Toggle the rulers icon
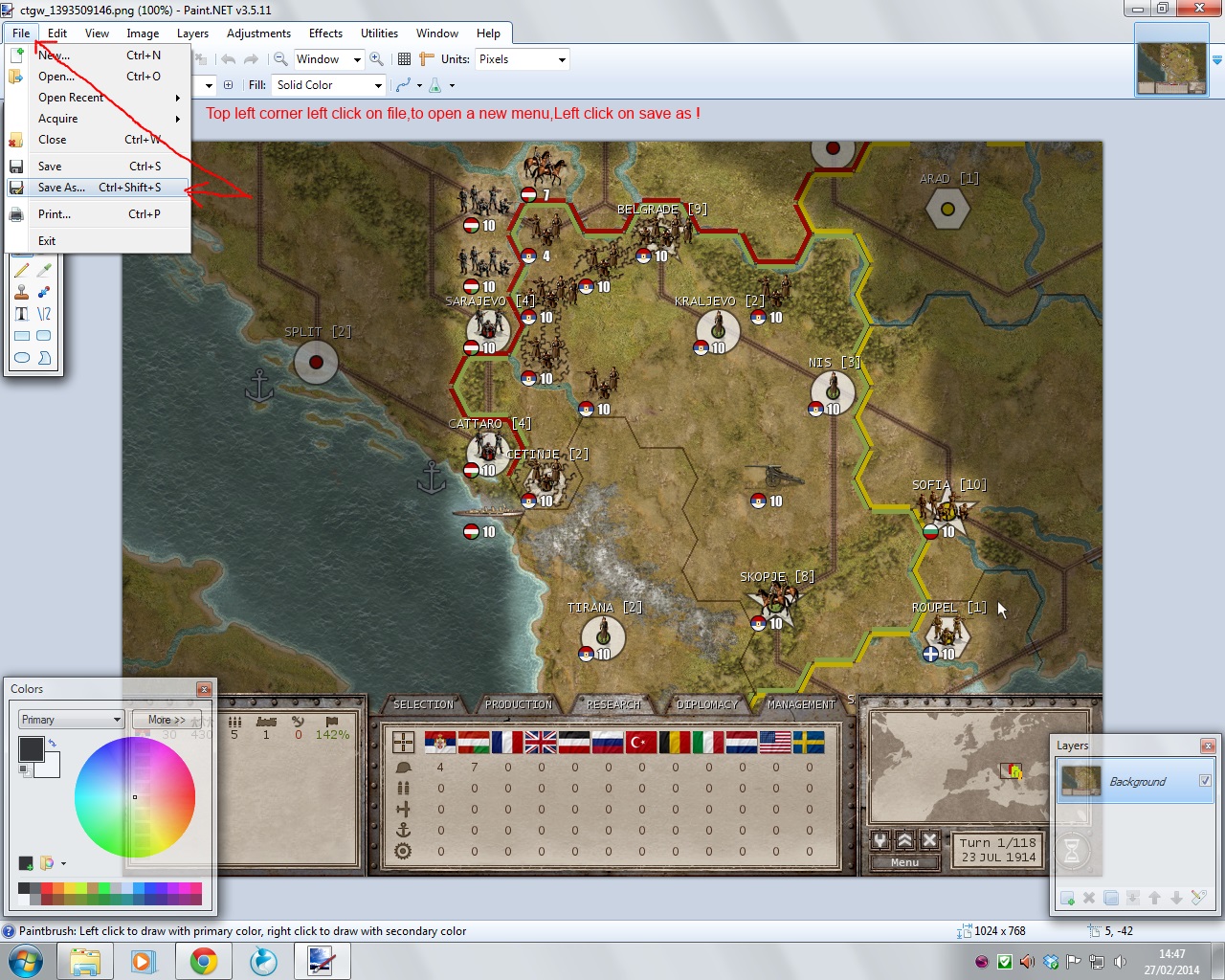This screenshot has width=1225, height=980. [427, 59]
